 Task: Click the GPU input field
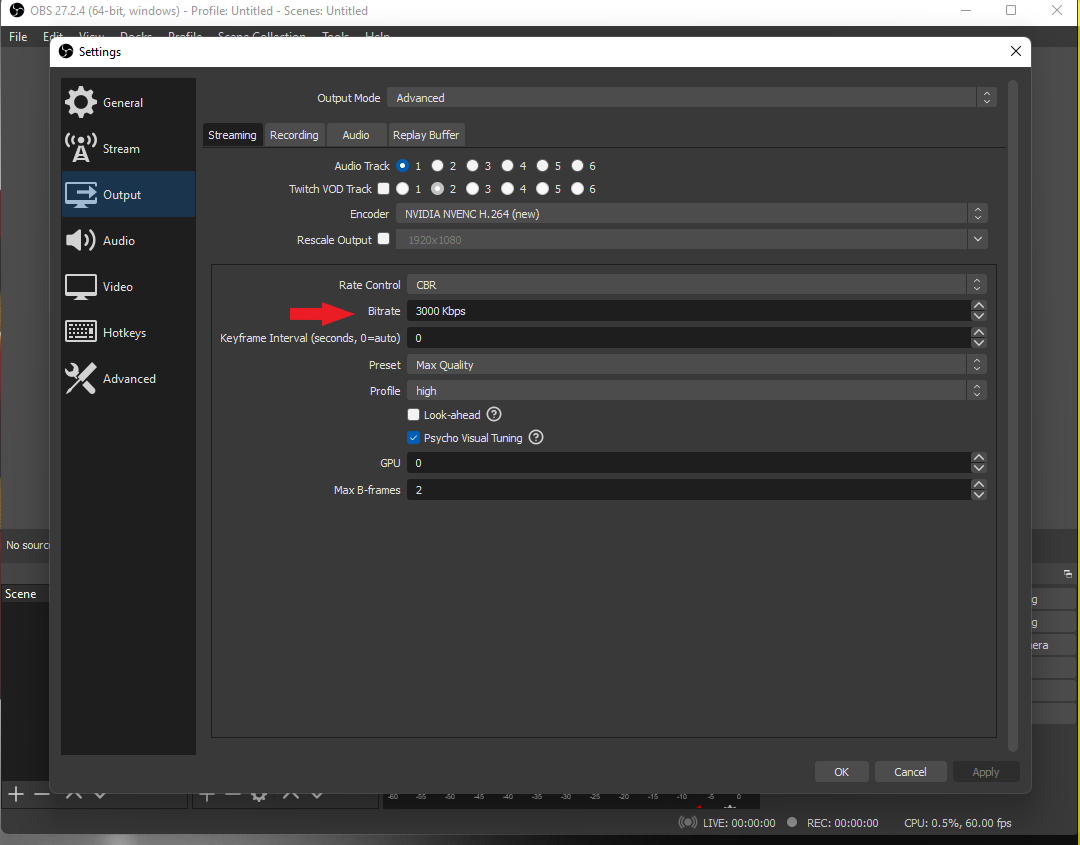click(x=689, y=463)
